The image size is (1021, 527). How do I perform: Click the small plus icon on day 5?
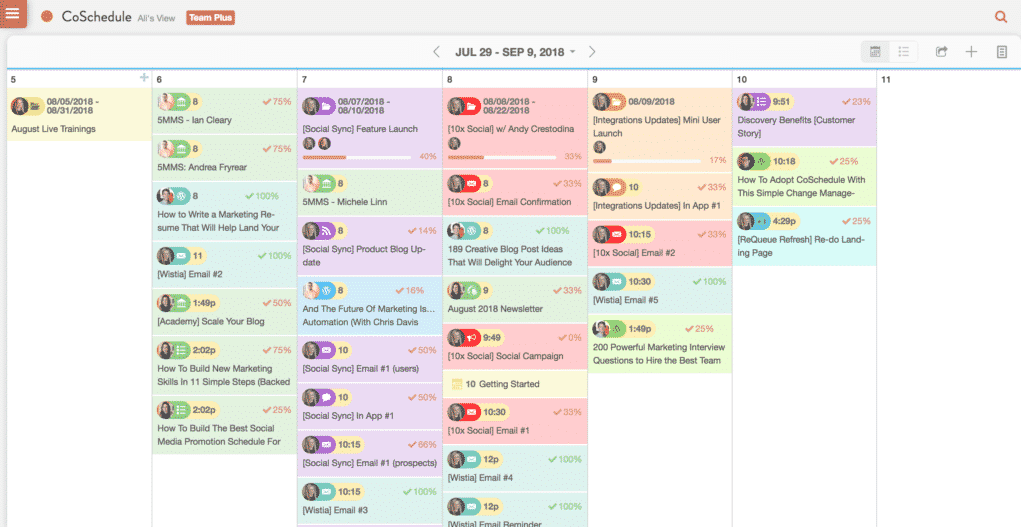[144, 78]
